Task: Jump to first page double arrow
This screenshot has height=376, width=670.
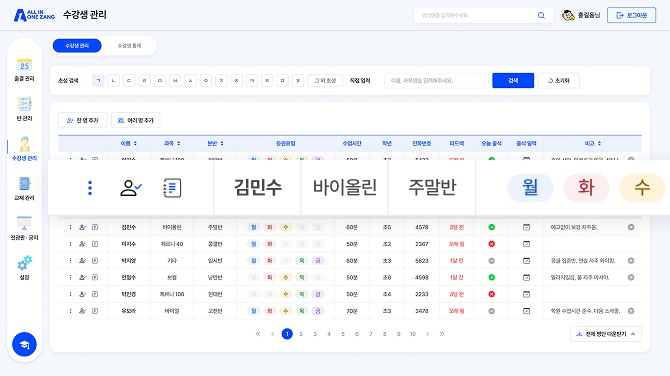Action: pyautogui.click(x=258, y=334)
